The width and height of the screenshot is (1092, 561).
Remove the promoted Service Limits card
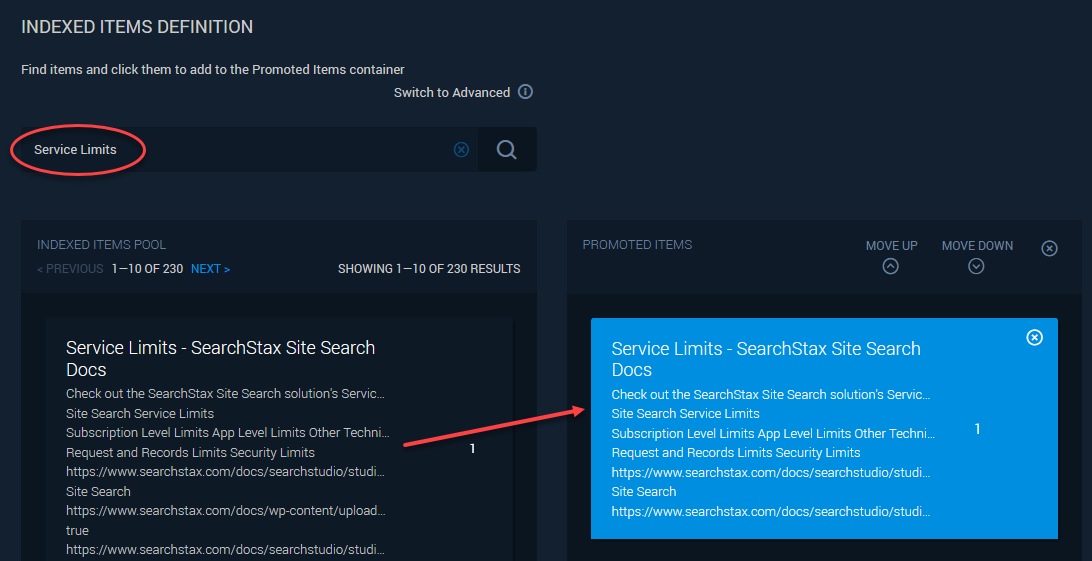1035,337
